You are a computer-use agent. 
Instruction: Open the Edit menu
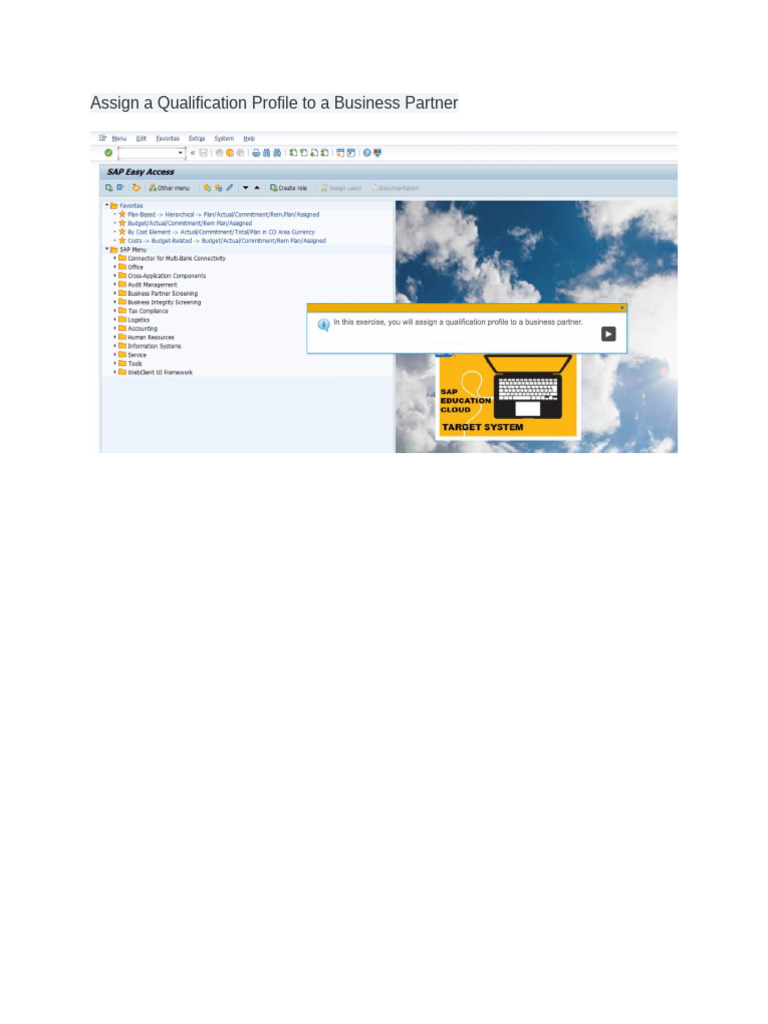[141, 138]
